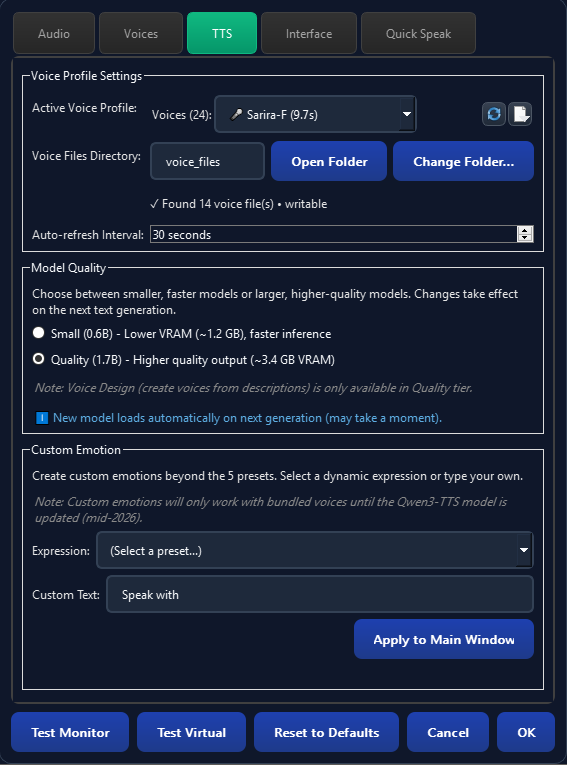Click the 'Voice Profile Settings' group heading
This screenshot has width=567, height=765.
tap(86, 76)
